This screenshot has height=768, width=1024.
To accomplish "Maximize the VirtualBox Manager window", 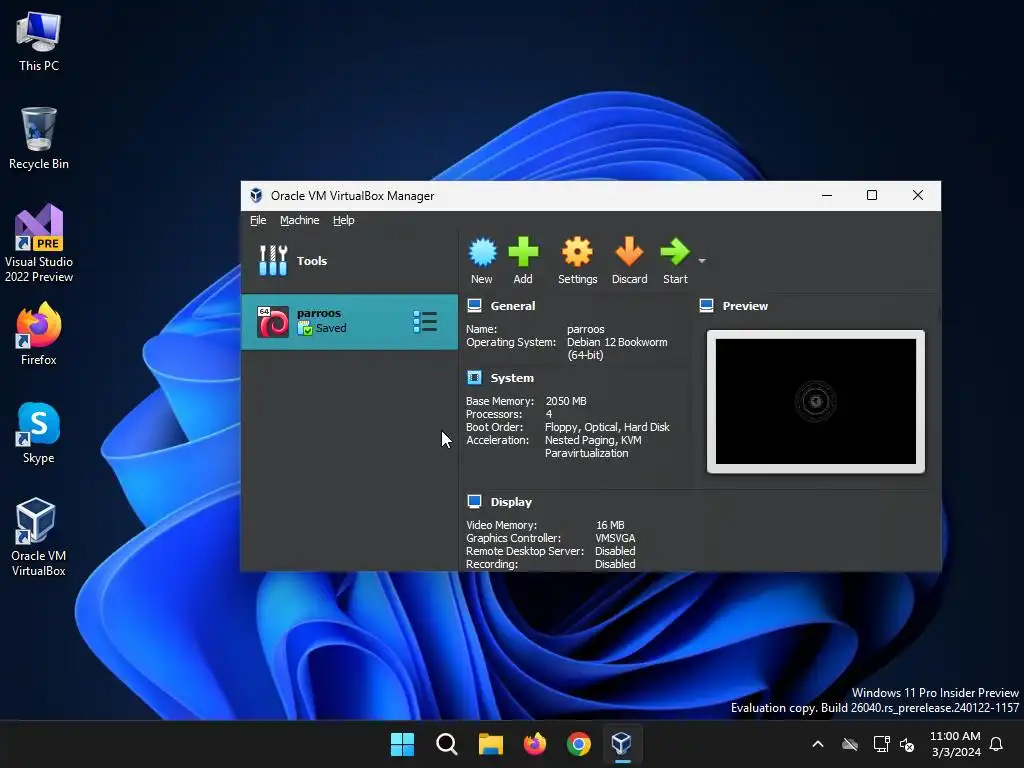I will click(872, 195).
